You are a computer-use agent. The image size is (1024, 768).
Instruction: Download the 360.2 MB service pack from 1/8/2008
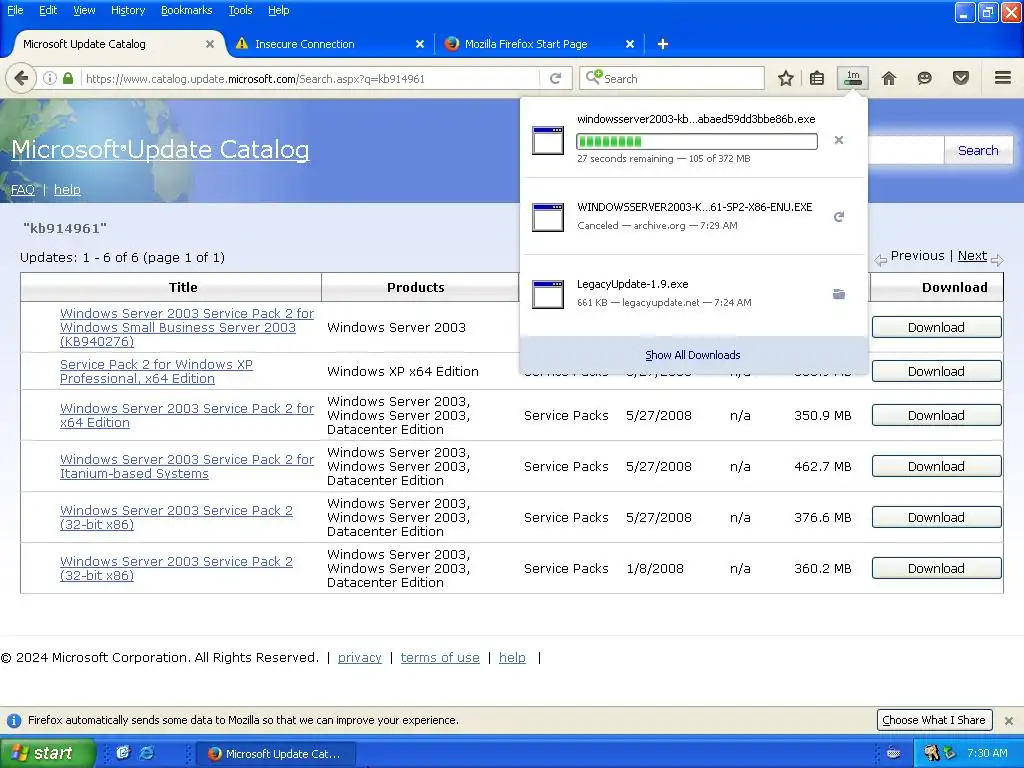[x=936, y=568]
